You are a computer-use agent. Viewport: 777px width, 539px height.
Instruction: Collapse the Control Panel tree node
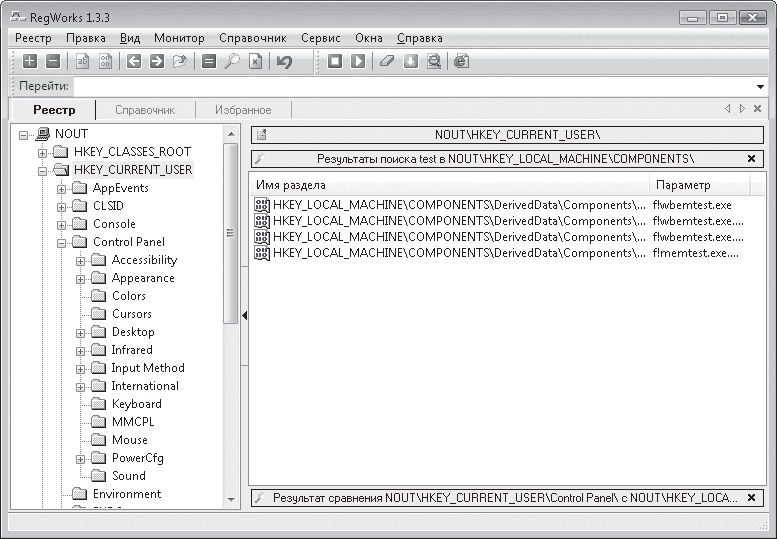click(62, 242)
